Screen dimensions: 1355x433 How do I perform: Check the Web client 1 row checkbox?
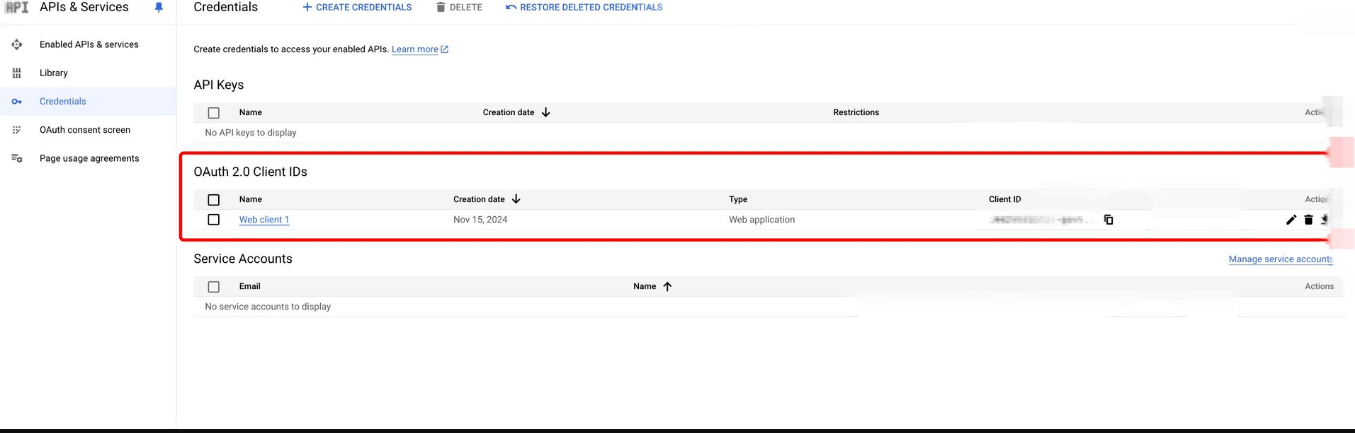click(213, 220)
